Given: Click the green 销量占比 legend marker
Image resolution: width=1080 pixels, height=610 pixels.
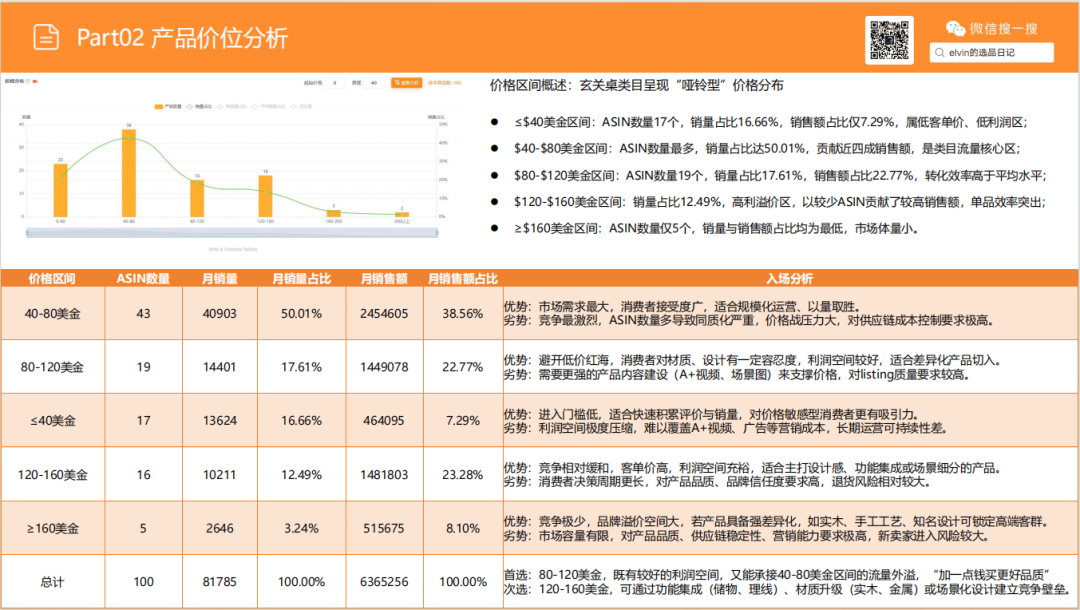Looking at the screenshot, I should 187,106.
